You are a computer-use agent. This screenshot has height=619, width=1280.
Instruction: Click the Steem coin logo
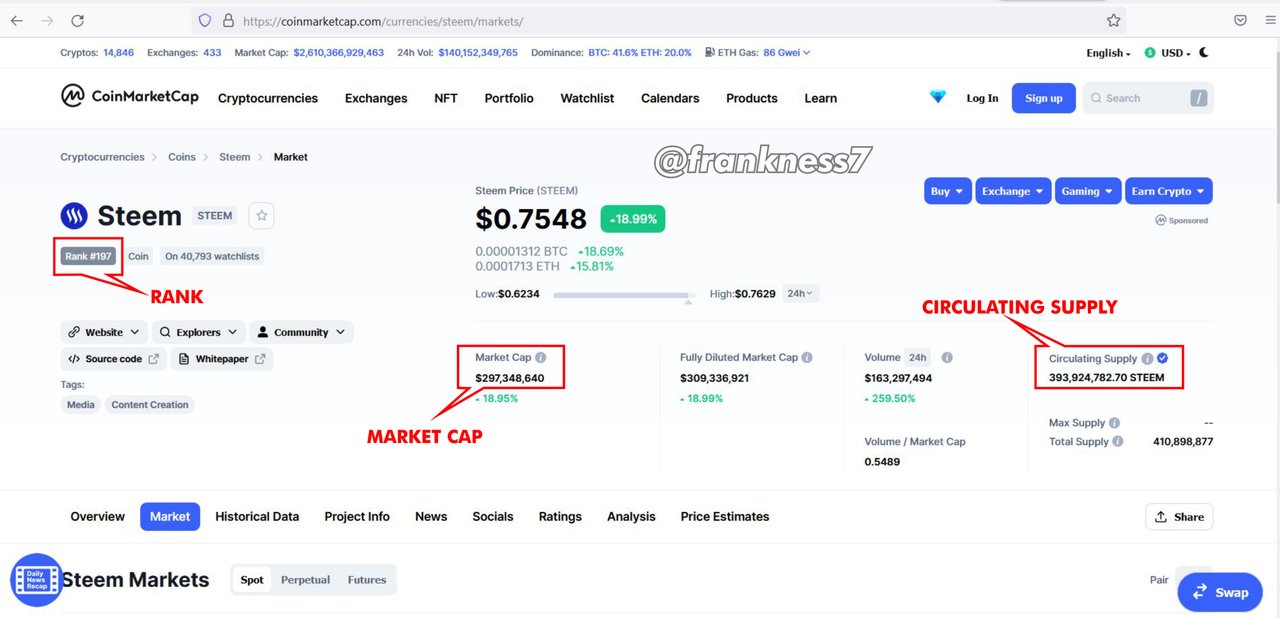coord(74,215)
